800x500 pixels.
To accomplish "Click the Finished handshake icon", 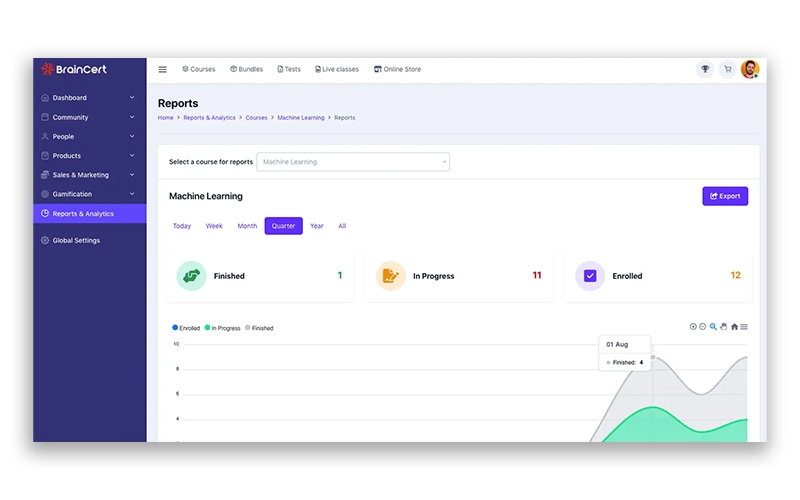I will point(191,276).
